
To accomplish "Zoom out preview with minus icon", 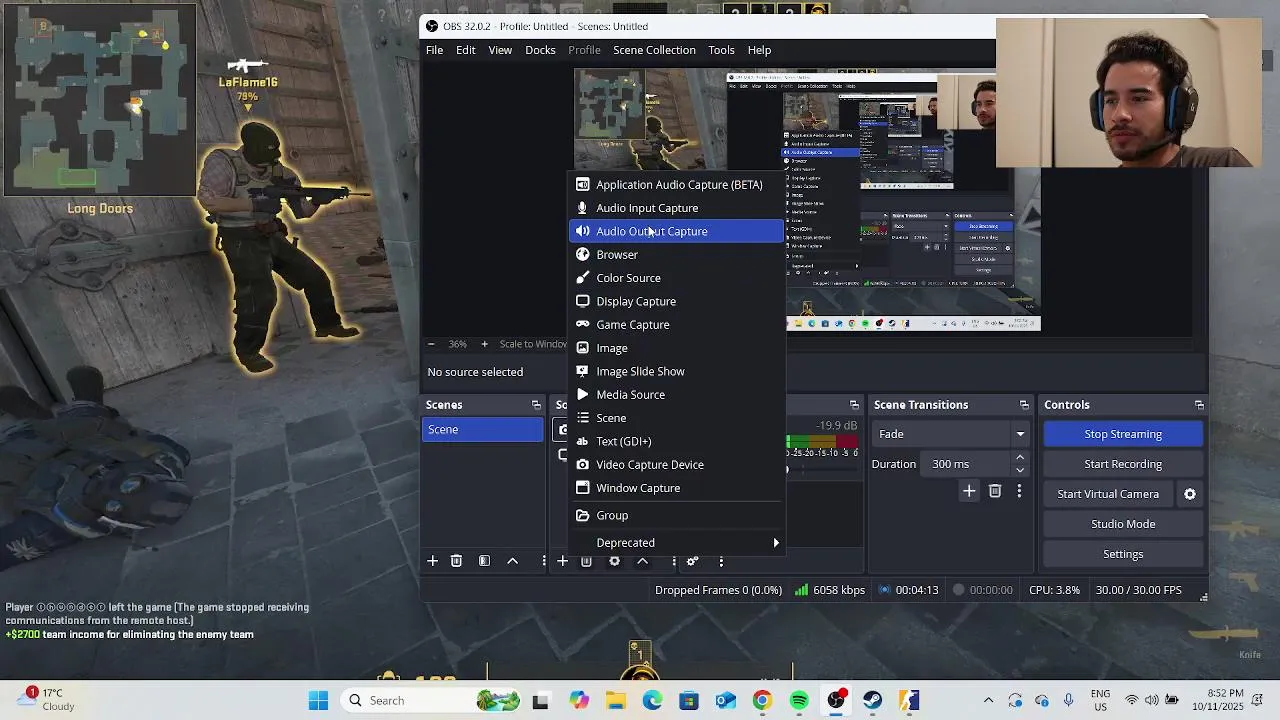I will pyautogui.click(x=431, y=344).
